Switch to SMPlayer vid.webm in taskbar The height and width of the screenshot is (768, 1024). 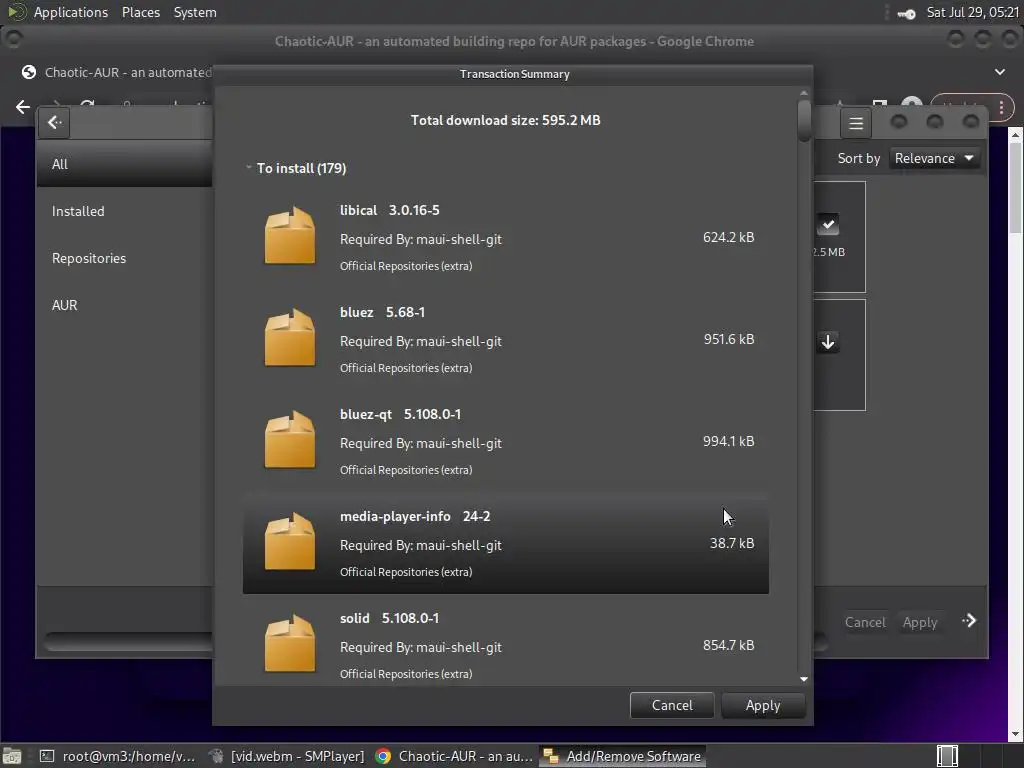pos(287,756)
